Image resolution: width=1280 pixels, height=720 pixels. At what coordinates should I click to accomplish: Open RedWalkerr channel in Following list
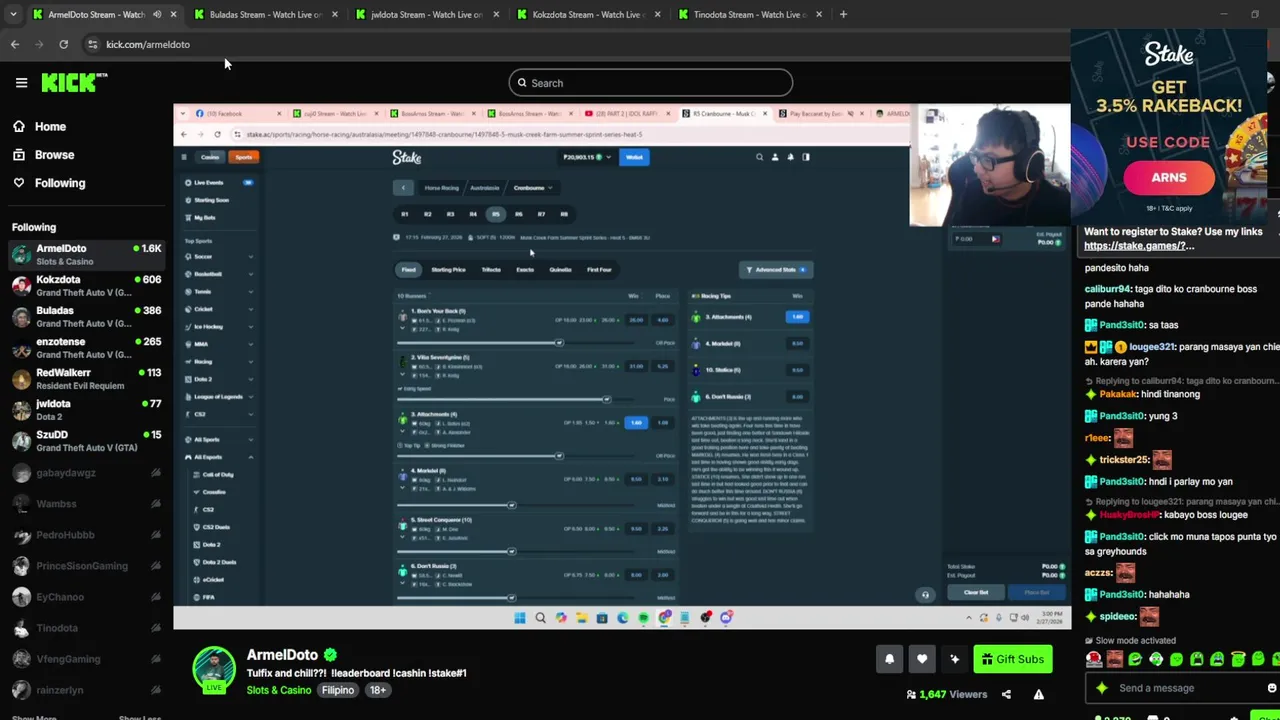point(86,378)
